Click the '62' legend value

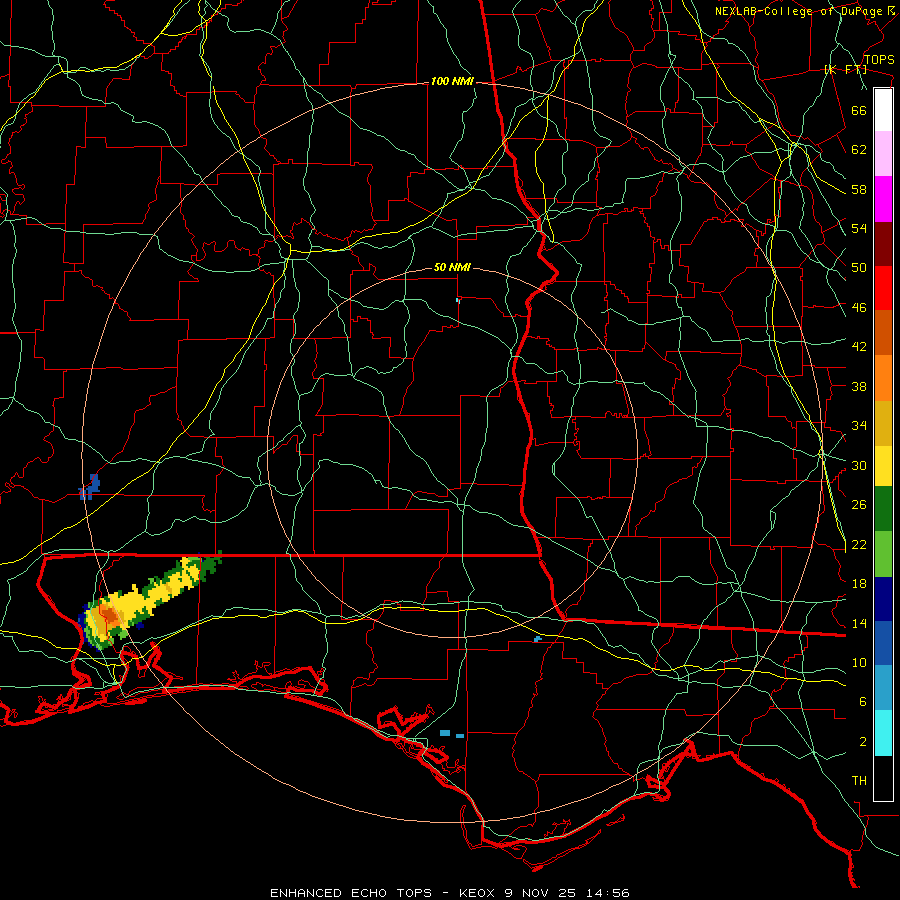click(x=859, y=150)
